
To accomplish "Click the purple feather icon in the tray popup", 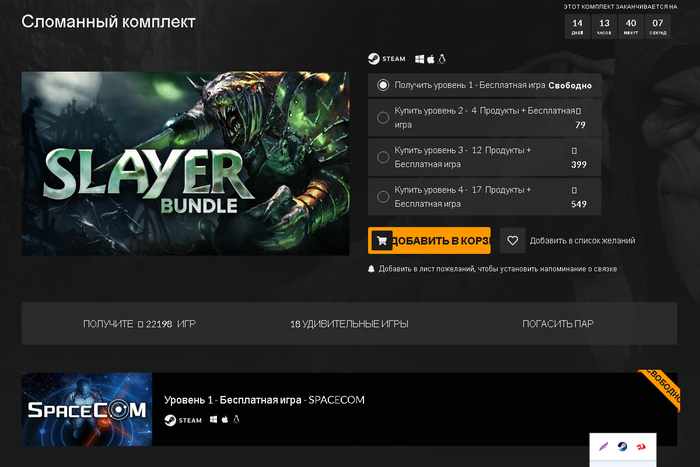I will coord(603,448).
